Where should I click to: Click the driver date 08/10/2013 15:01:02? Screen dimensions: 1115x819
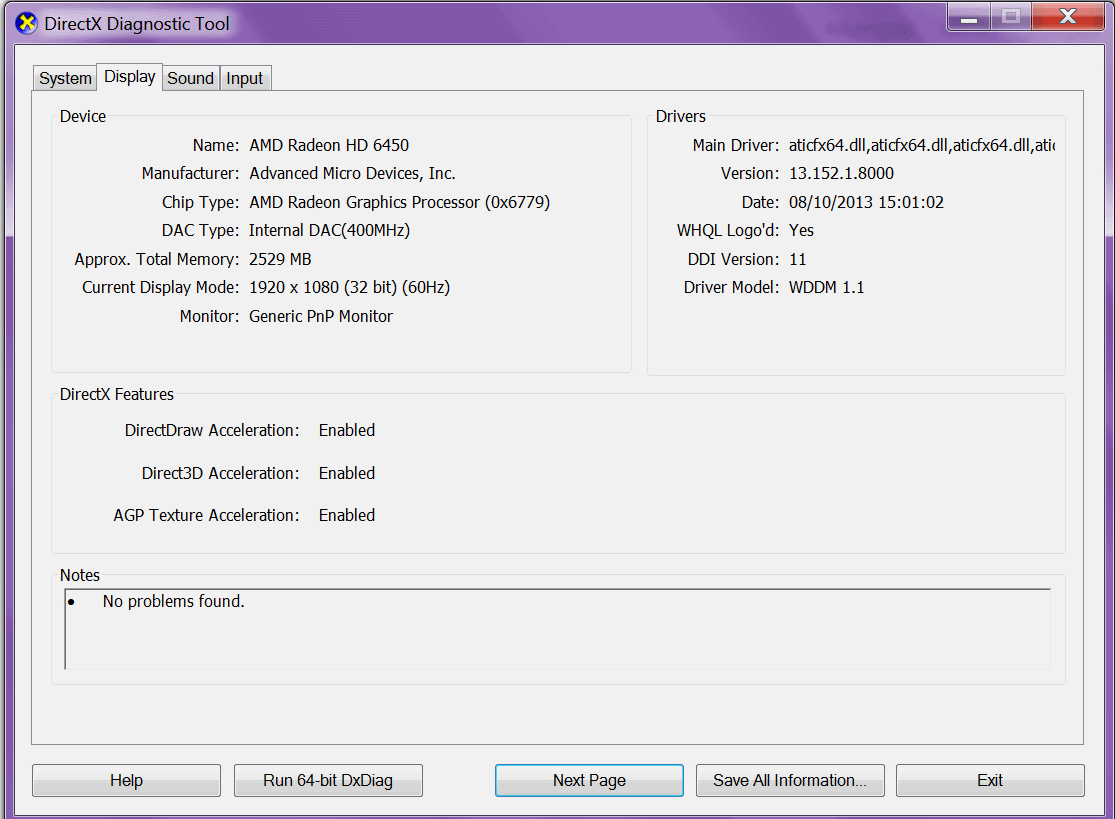[x=866, y=202]
